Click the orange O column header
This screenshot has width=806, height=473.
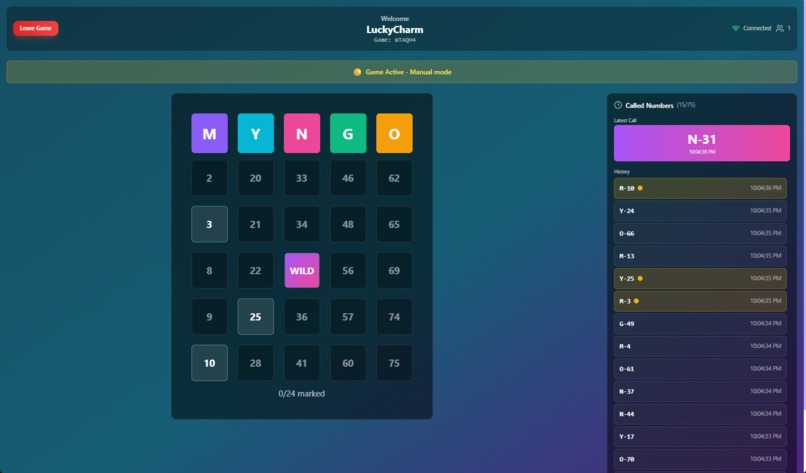point(394,133)
